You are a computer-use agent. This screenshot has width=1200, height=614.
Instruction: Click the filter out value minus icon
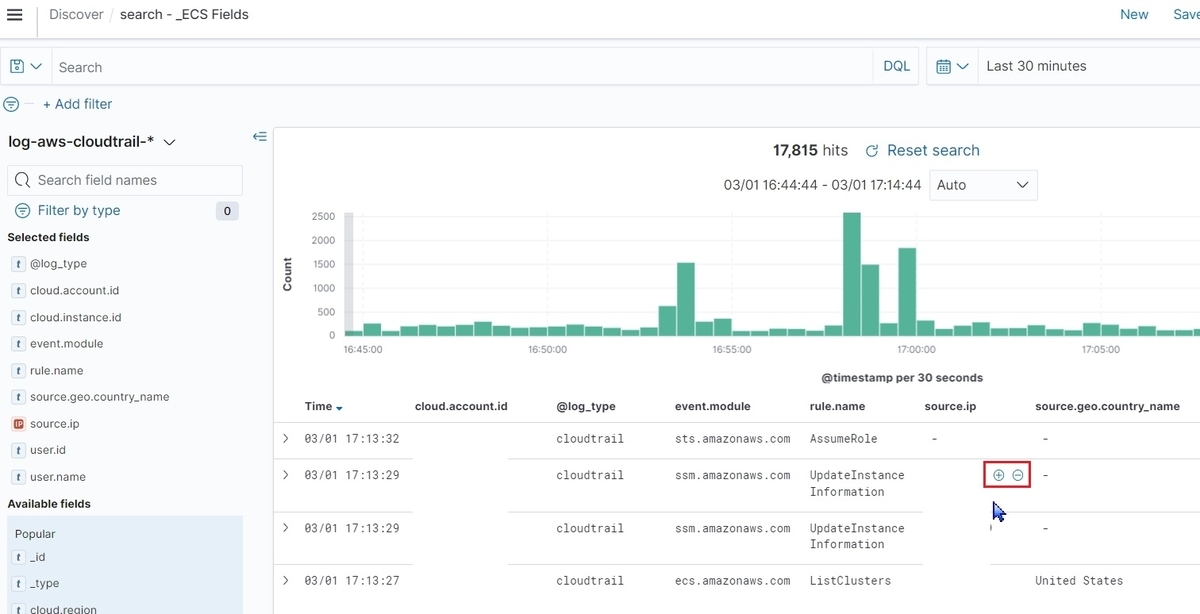click(x=1017, y=475)
